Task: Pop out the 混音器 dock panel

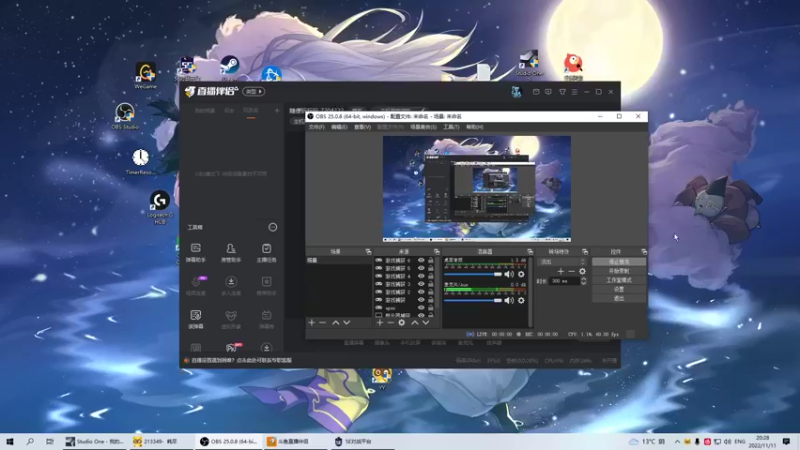Action: coord(530,252)
